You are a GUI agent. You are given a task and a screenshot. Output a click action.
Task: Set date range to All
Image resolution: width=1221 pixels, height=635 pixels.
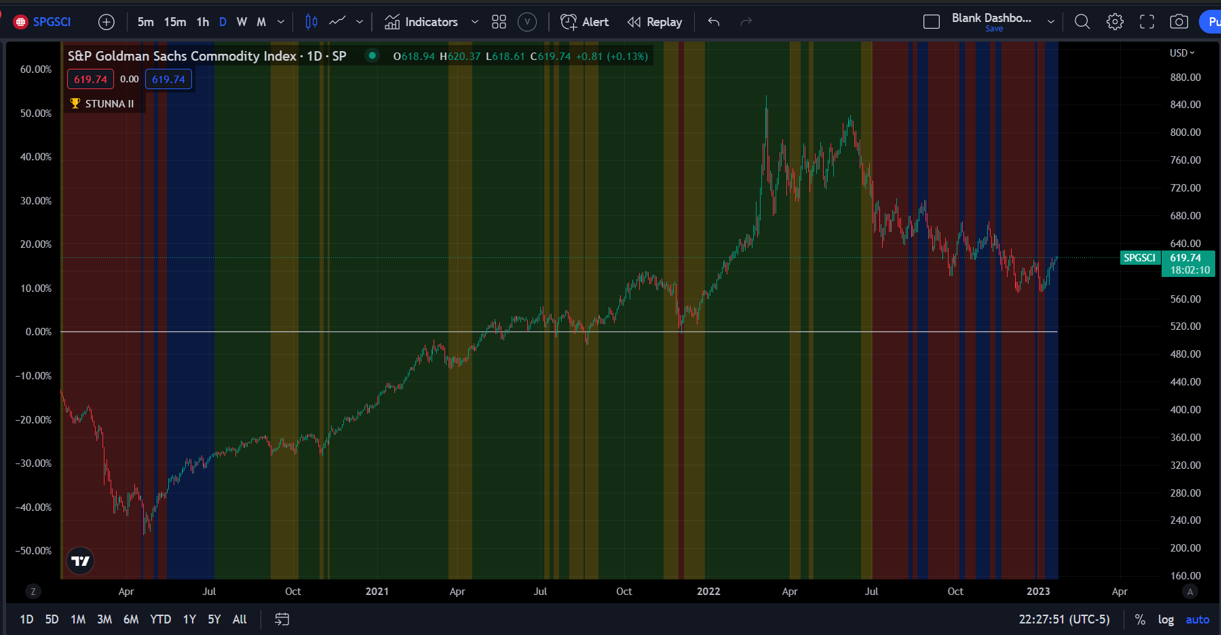pos(240,620)
